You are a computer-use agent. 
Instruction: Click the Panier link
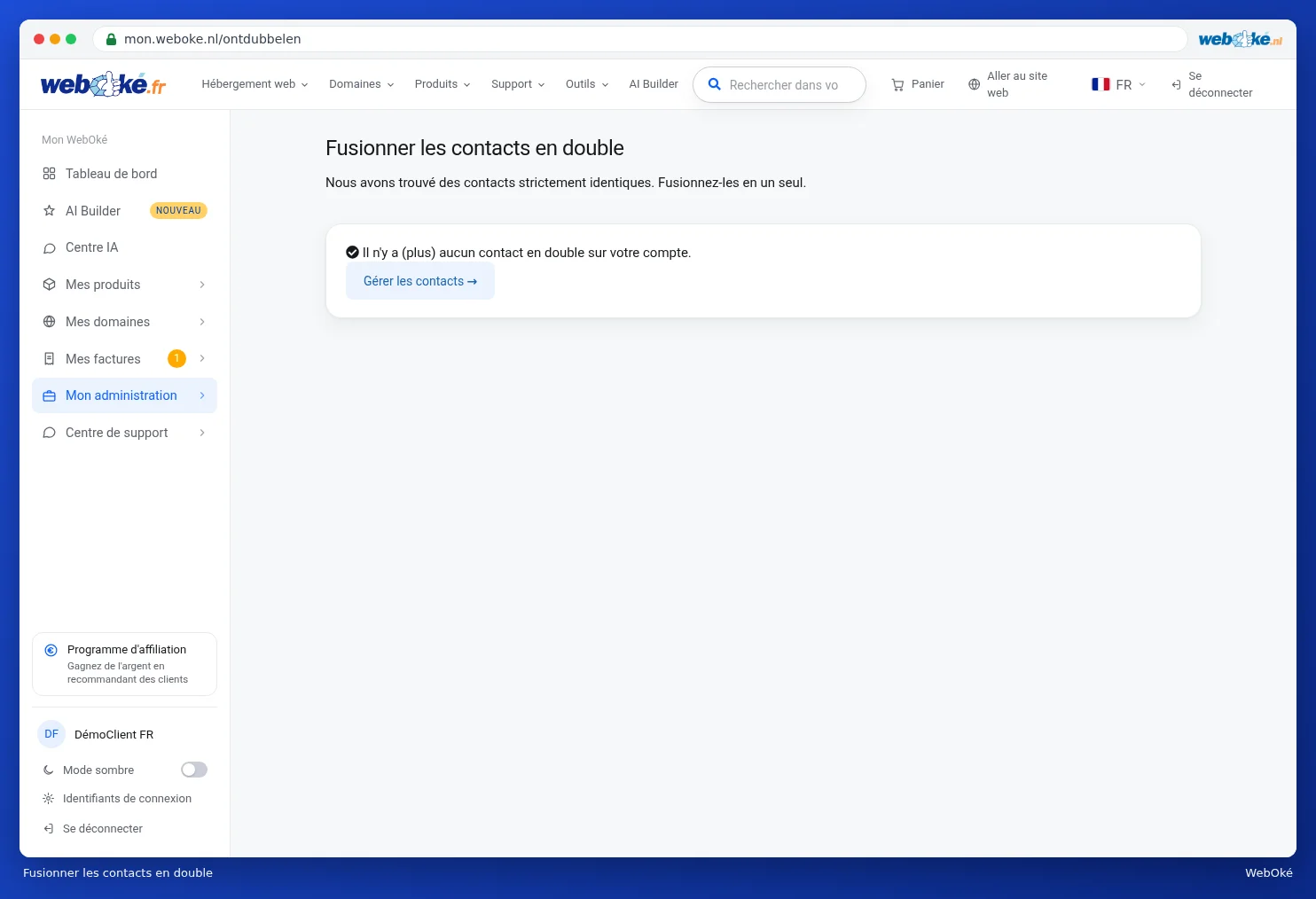[x=918, y=84]
